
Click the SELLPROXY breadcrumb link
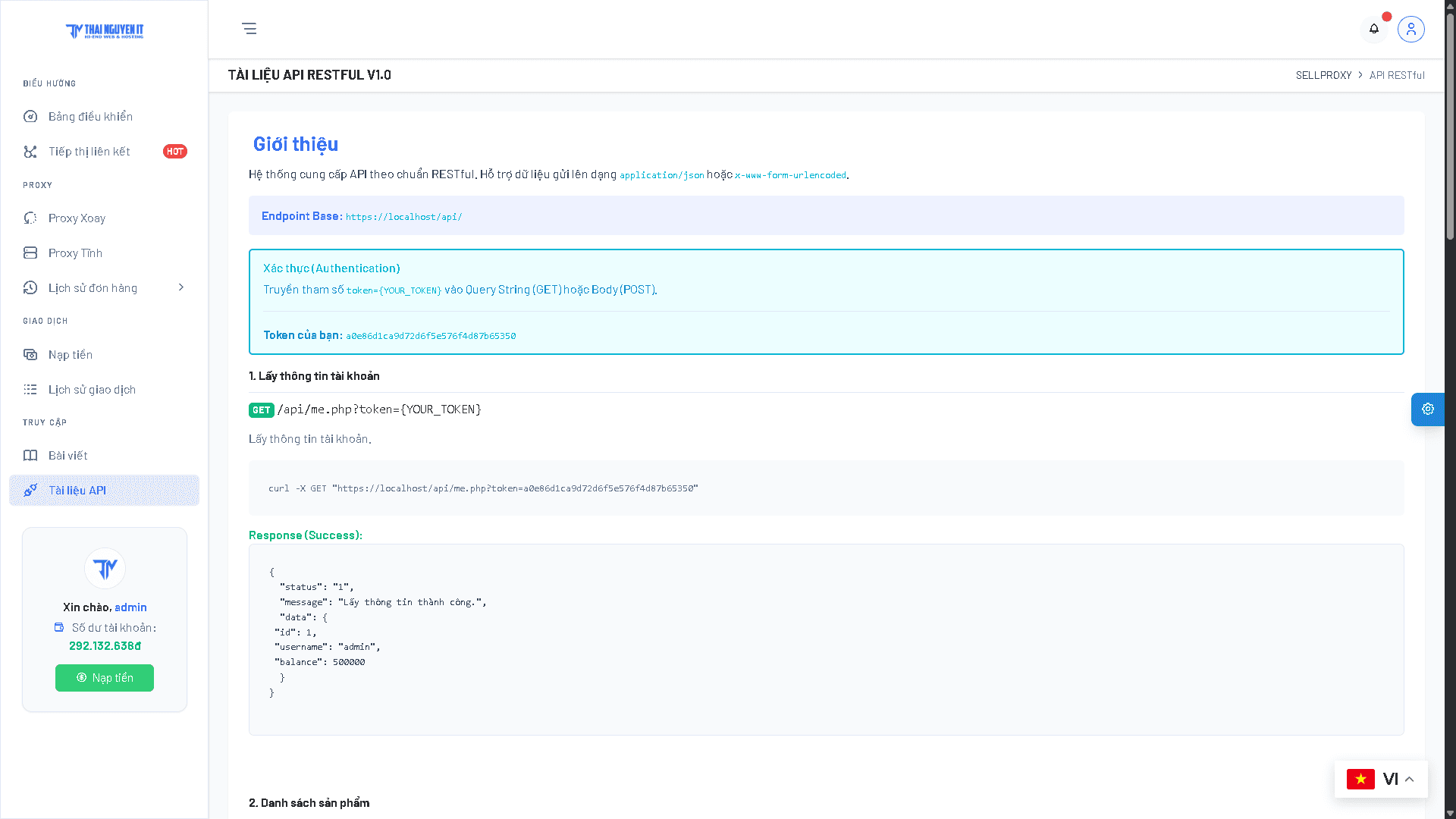1323,75
